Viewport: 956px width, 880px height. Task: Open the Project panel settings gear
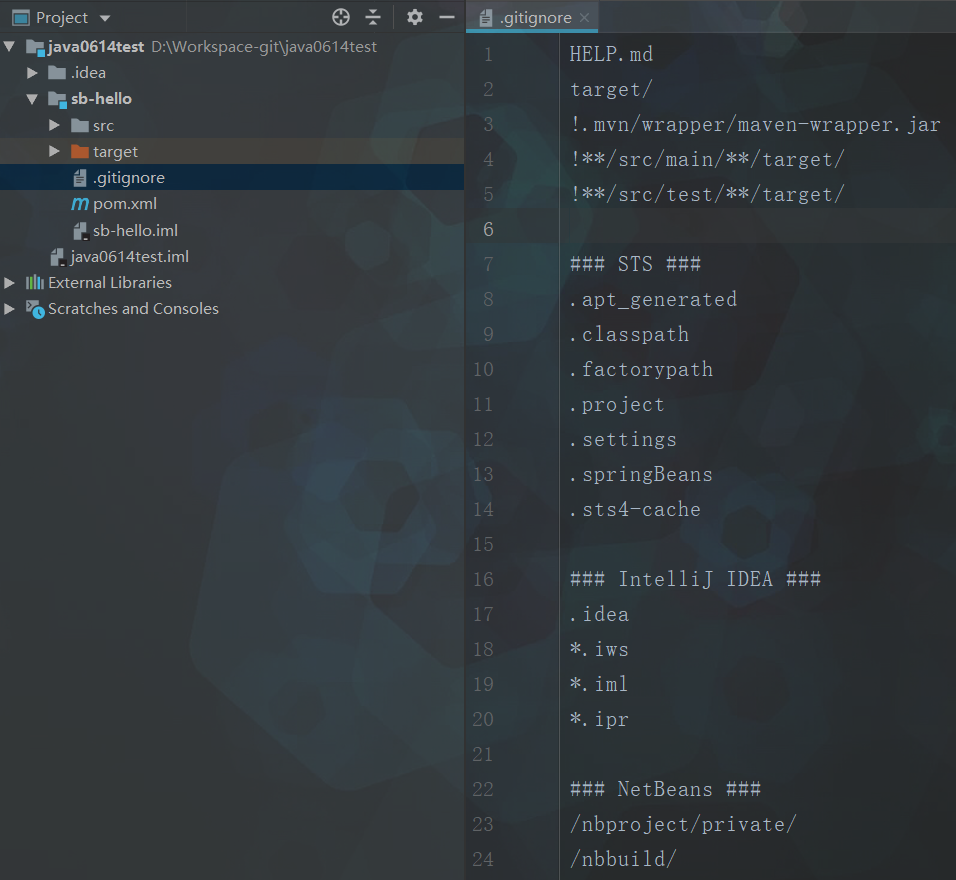[x=415, y=17]
